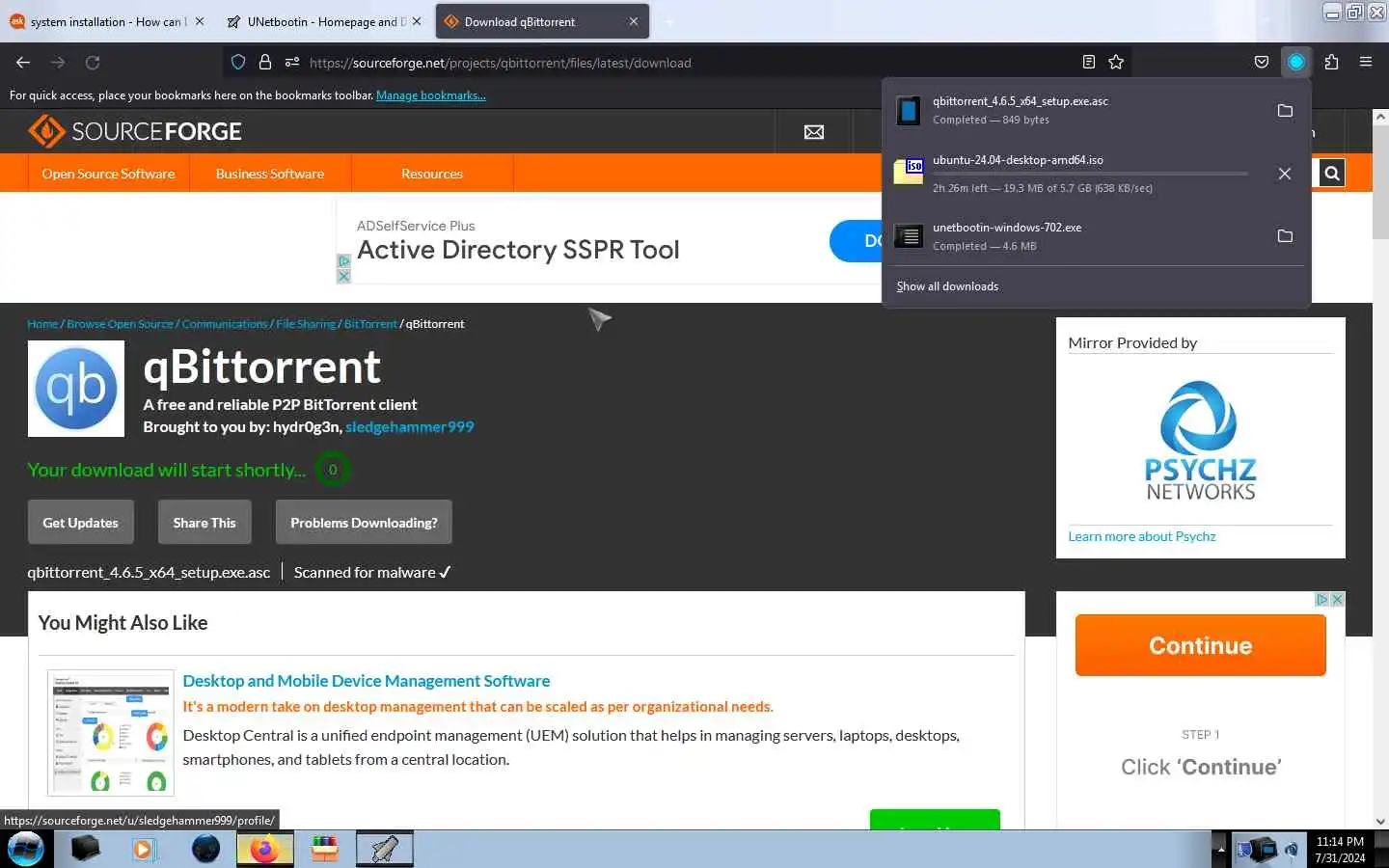This screenshot has width=1389, height=868.
Task: Click the SourceForge search magnifier icon
Action: (x=1331, y=174)
